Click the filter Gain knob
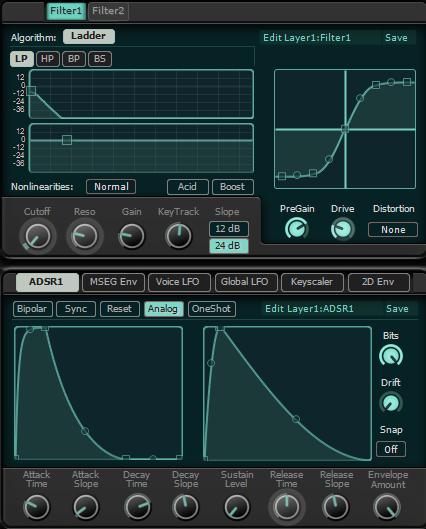The image size is (426, 529). coord(132,236)
